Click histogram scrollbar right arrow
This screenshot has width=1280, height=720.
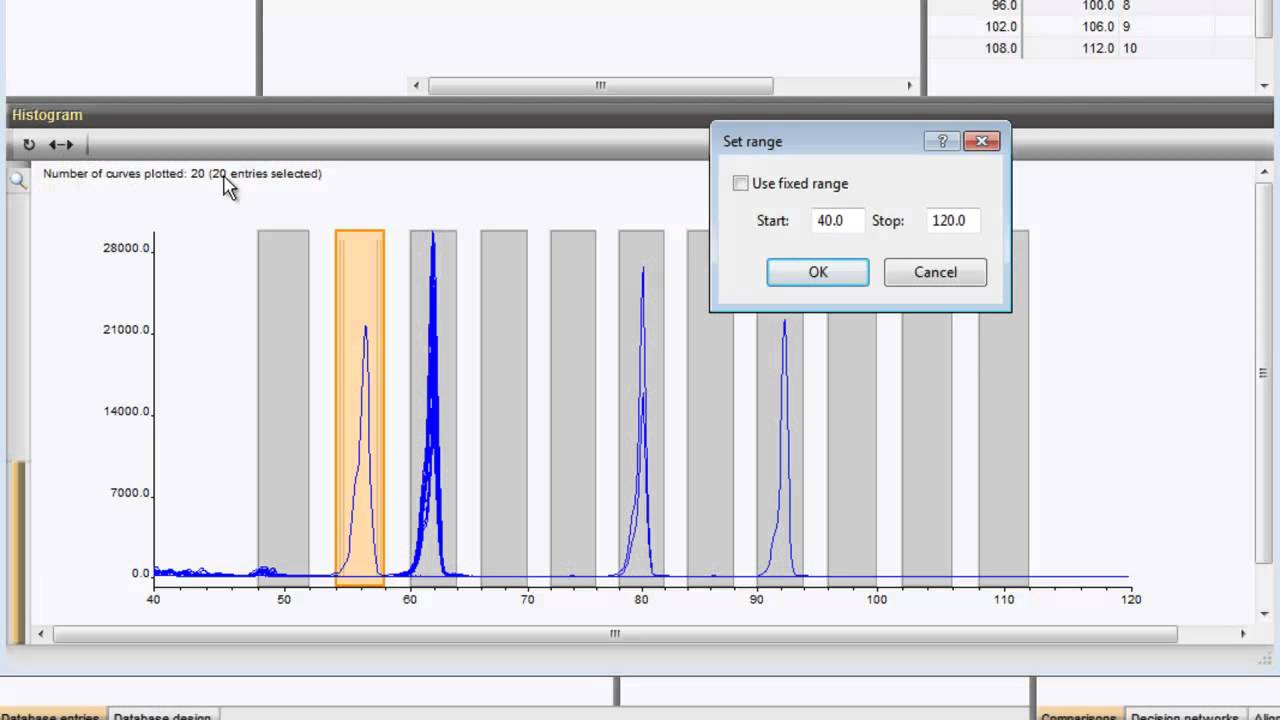1243,634
